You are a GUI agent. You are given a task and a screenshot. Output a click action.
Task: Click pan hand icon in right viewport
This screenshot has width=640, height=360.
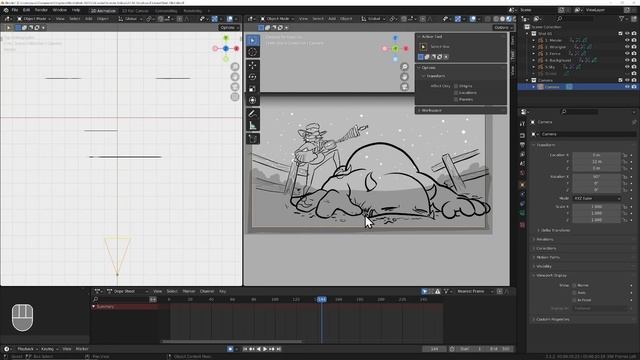click(404, 77)
